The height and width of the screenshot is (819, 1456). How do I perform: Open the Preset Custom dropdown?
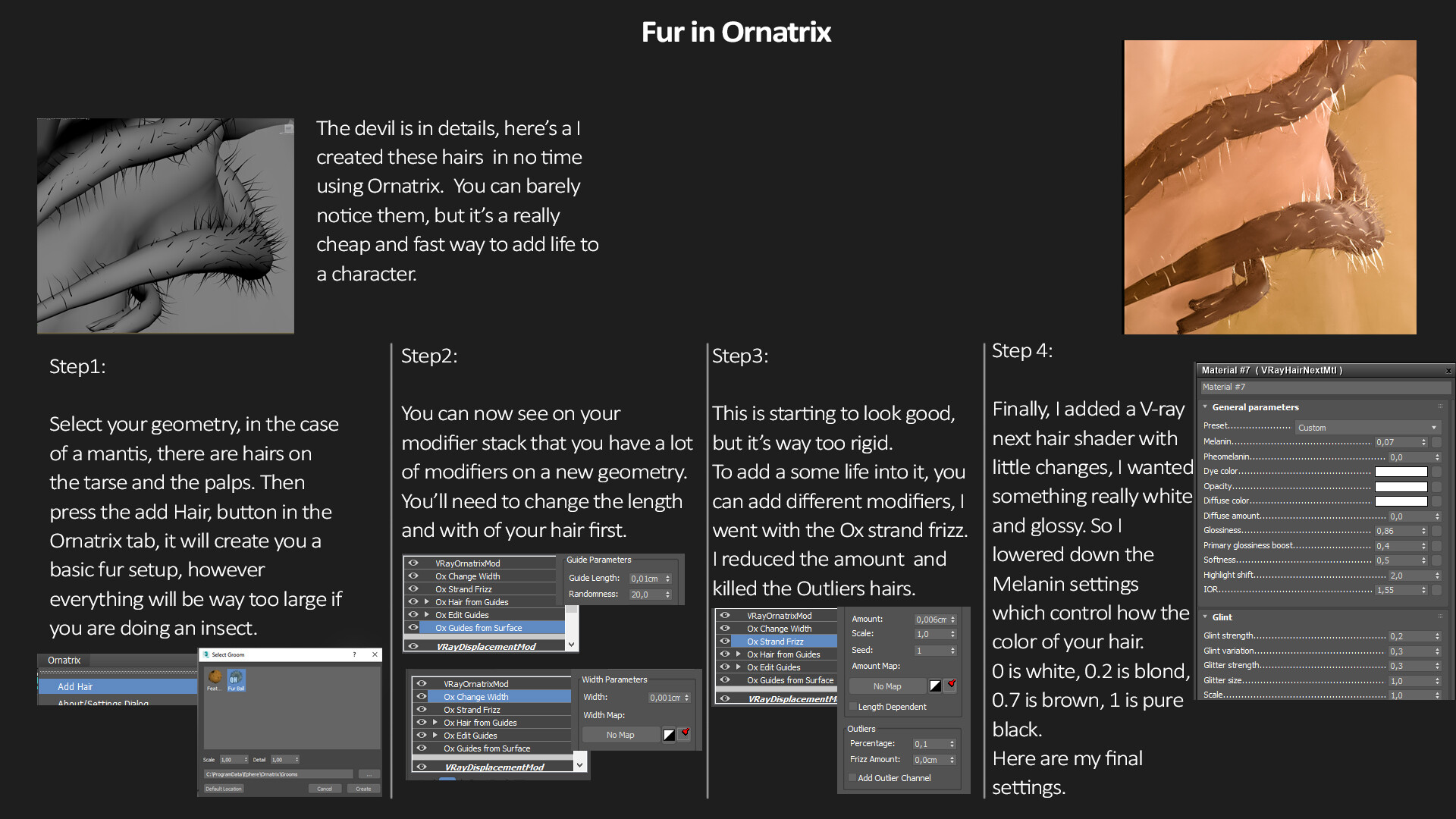[x=1367, y=428]
